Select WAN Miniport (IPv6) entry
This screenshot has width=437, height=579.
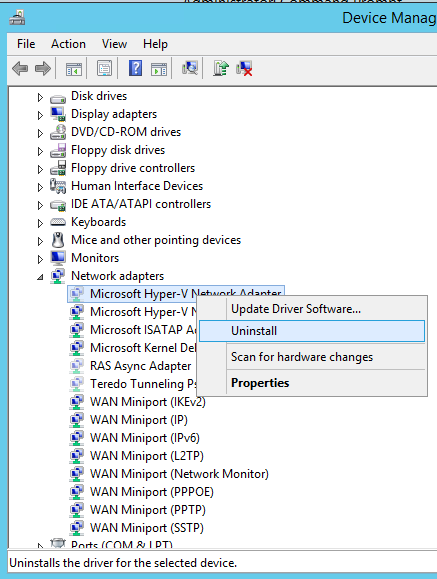pos(145,438)
